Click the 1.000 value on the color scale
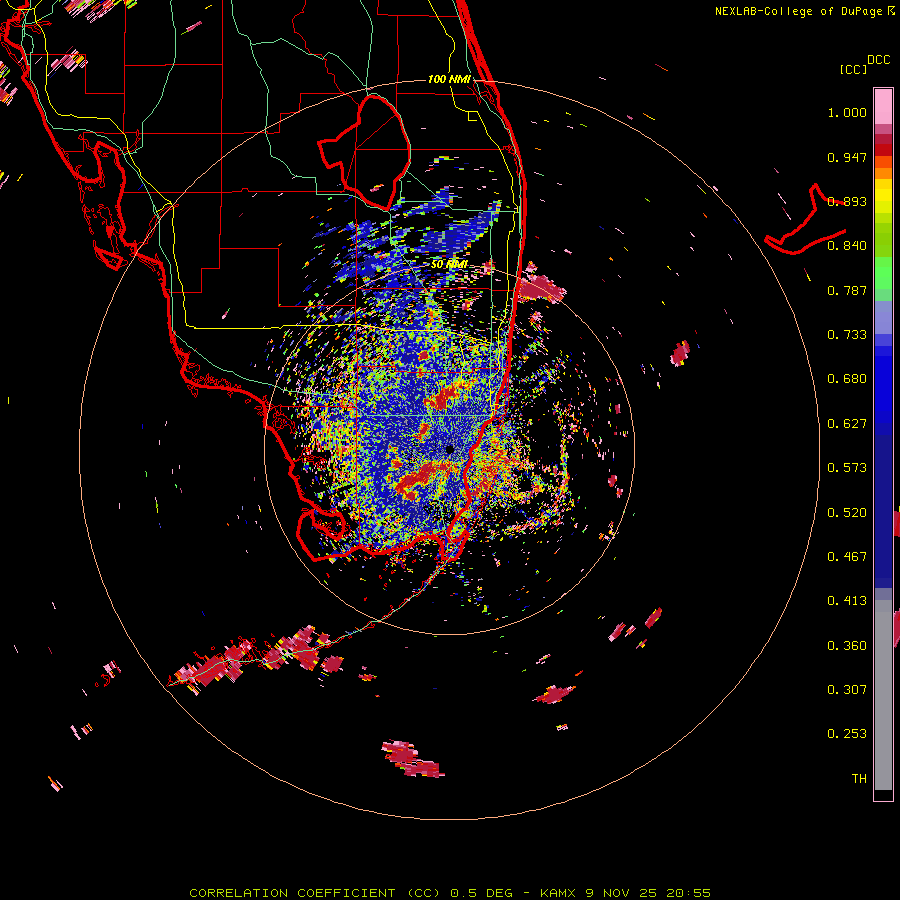The height and width of the screenshot is (900, 900). click(847, 112)
